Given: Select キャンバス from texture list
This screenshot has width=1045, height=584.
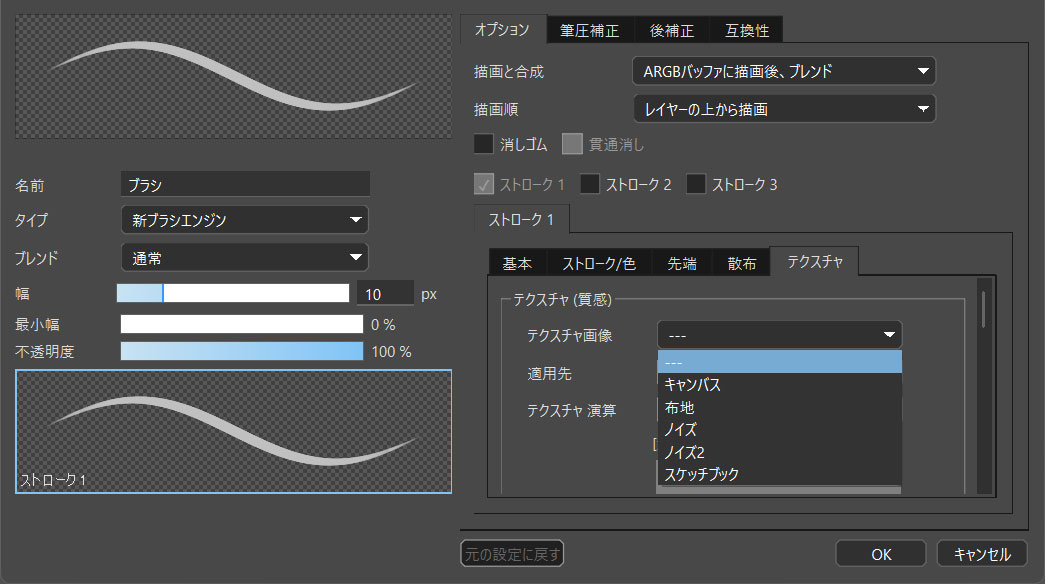Looking at the screenshot, I should [x=692, y=385].
